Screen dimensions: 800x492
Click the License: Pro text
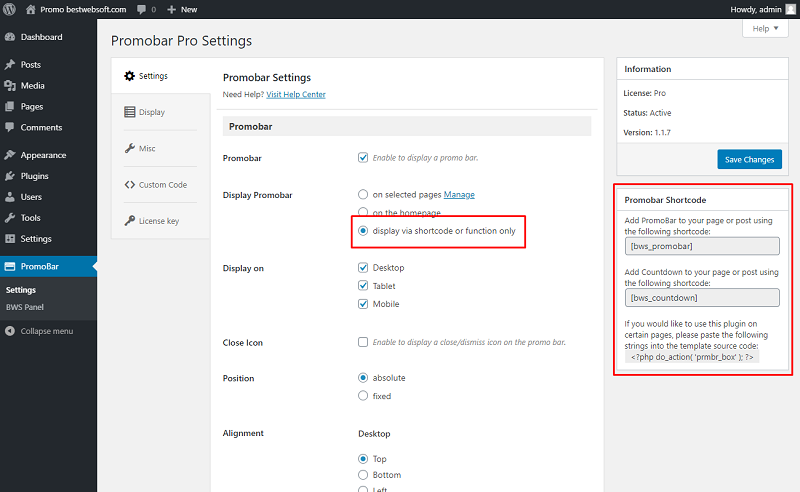[x=644, y=93]
